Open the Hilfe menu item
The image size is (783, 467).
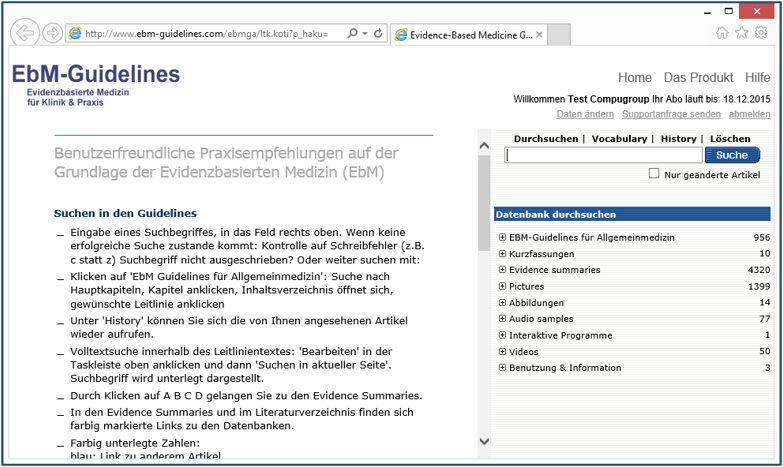(758, 77)
